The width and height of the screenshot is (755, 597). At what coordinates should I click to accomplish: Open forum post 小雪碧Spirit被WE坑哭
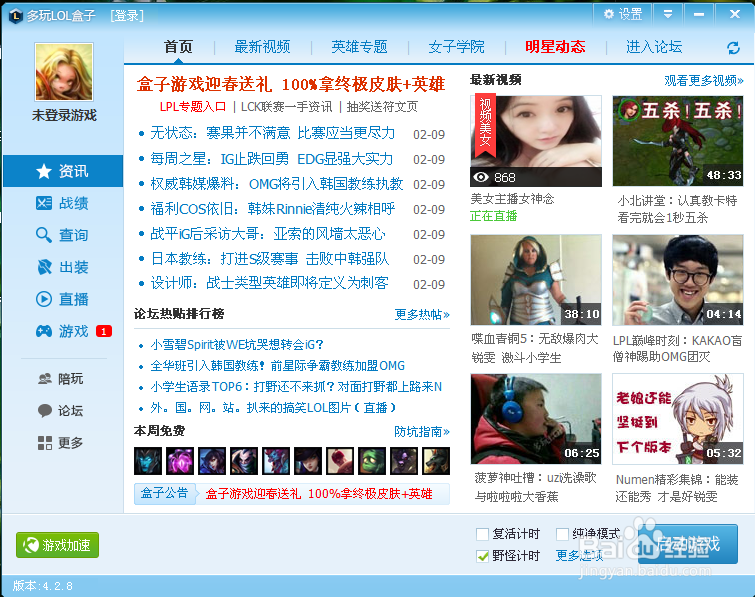tap(237, 345)
